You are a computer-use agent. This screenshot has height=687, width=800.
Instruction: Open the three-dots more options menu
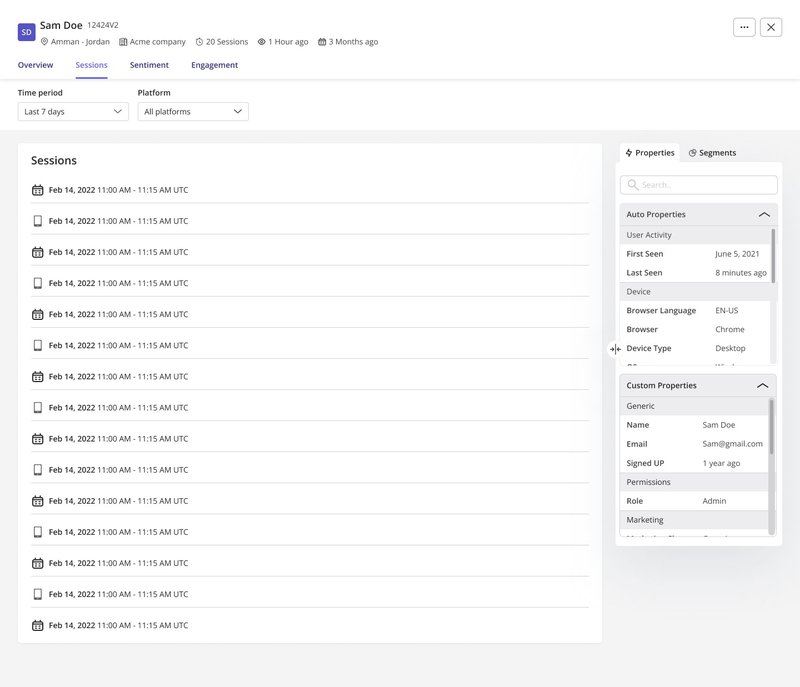tap(744, 27)
